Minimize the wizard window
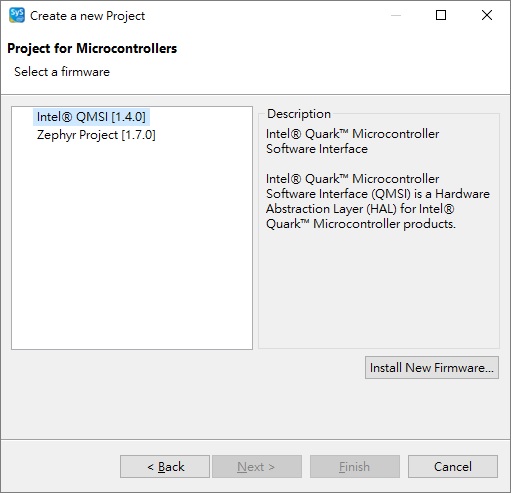 396,15
